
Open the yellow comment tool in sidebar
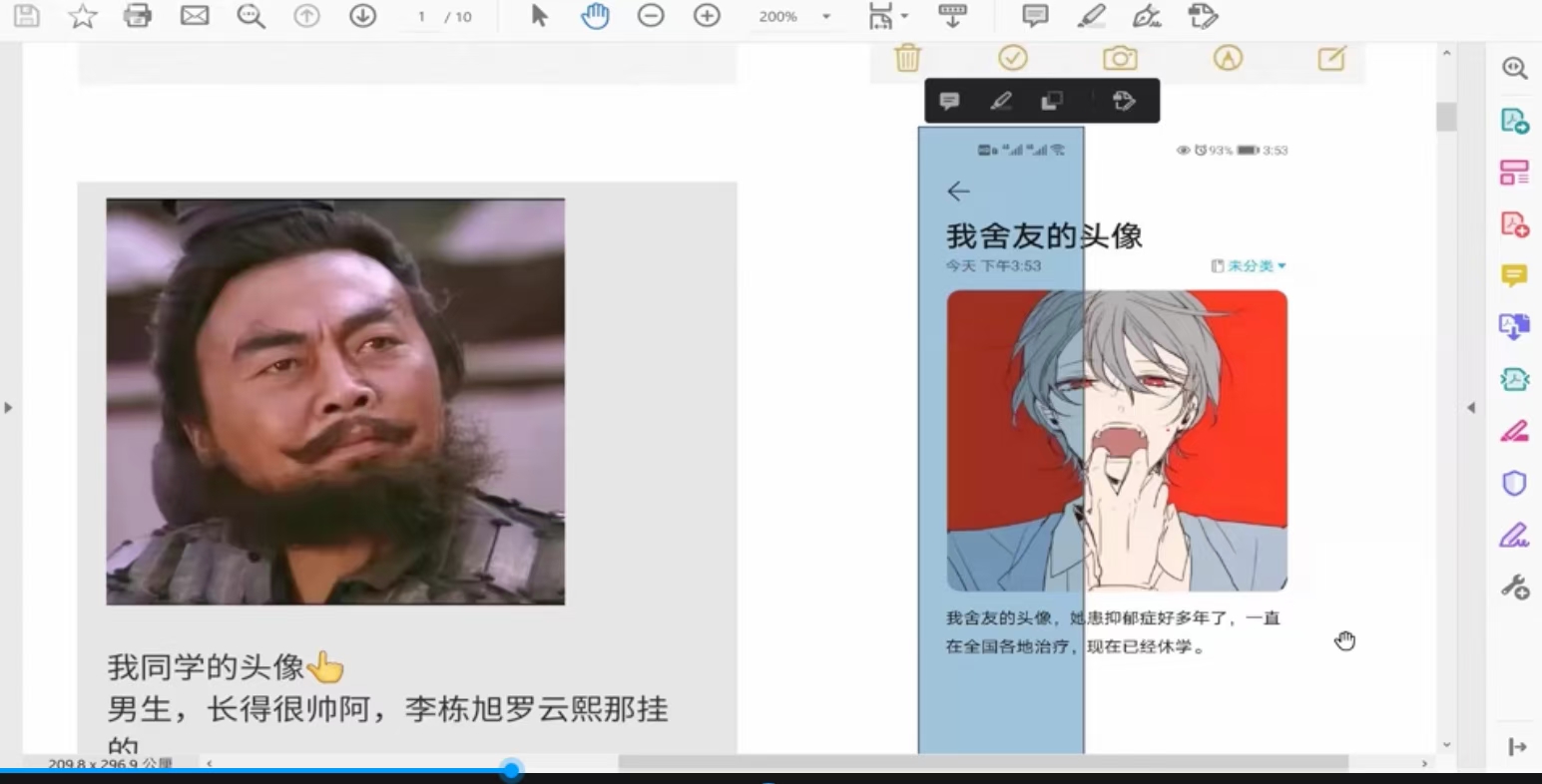point(1514,275)
